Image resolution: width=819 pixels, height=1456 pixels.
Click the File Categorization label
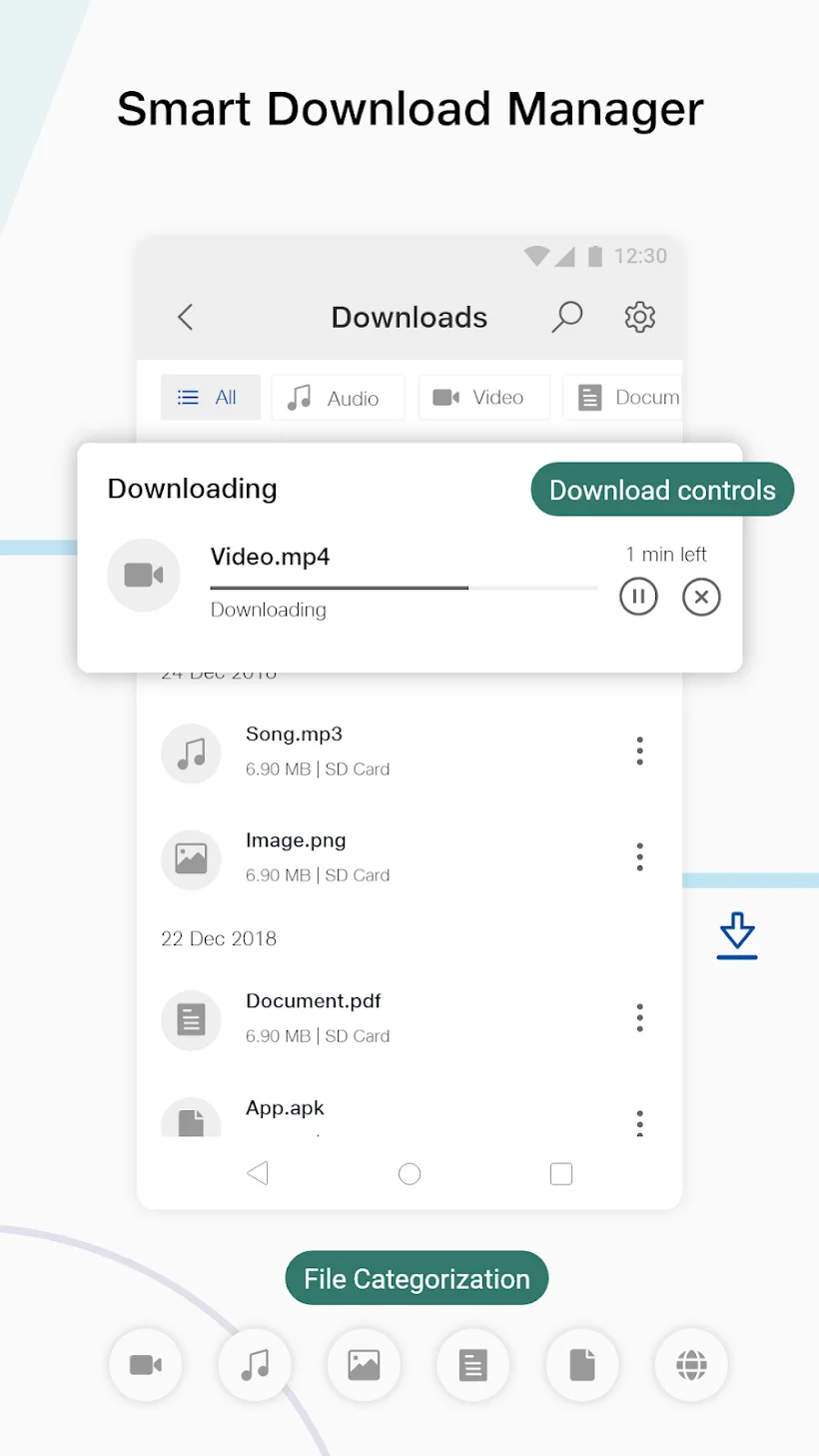pos(416,1278)
